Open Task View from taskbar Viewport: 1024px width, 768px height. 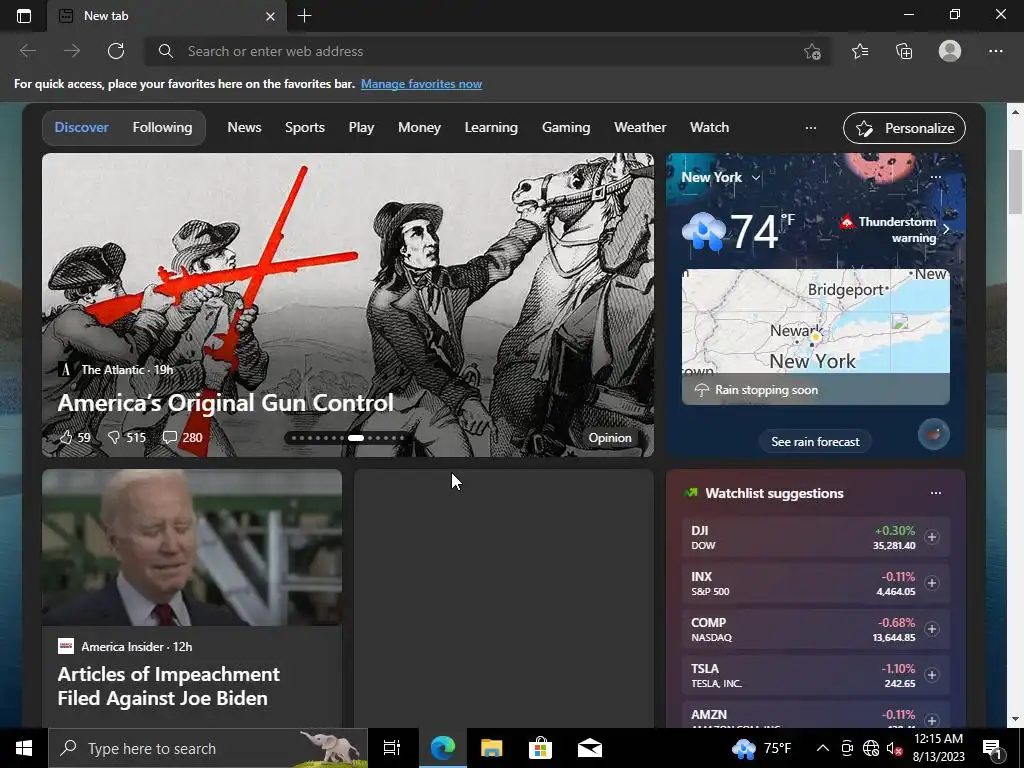coord(392,748)
